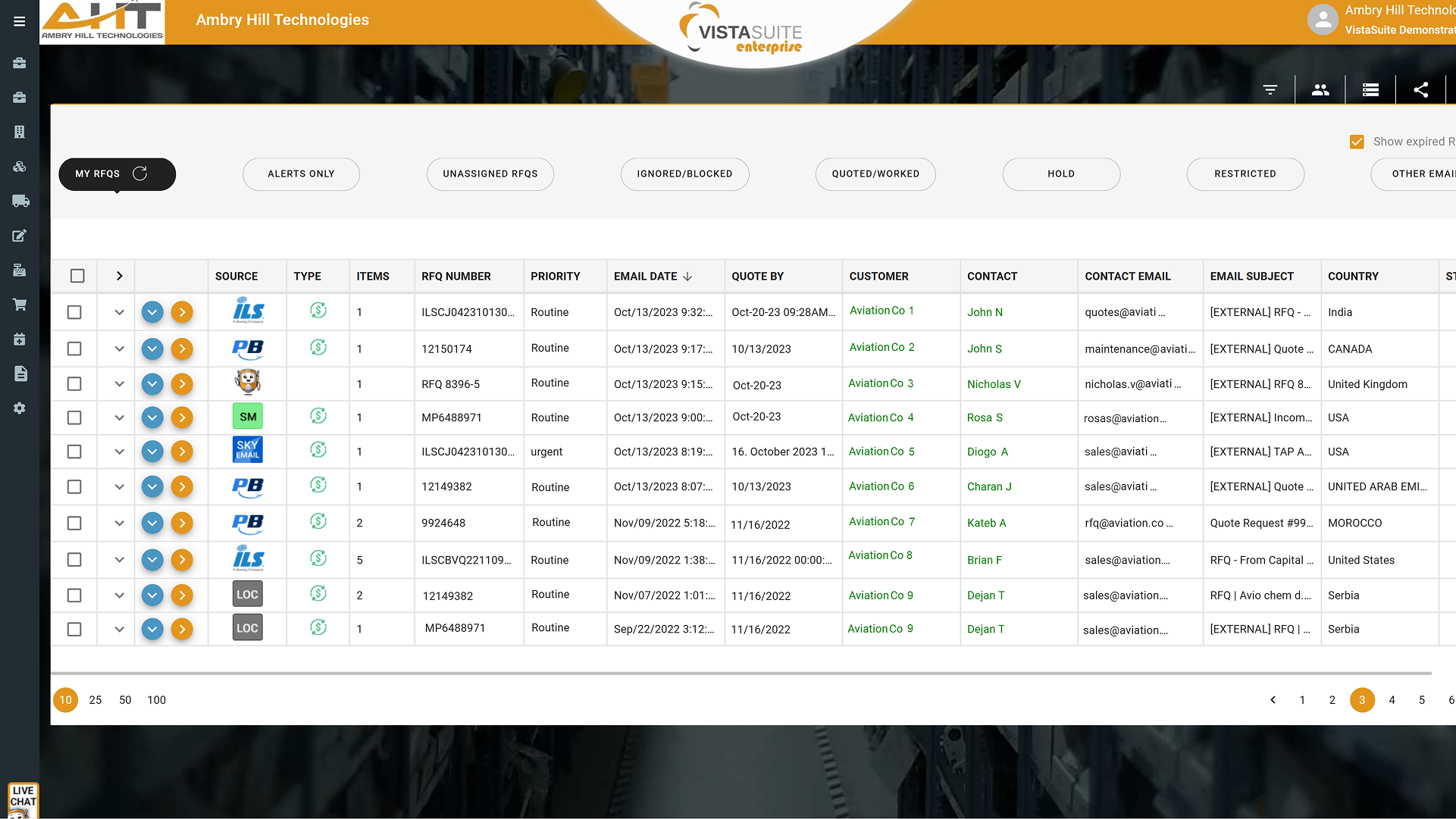Select the checkbox for RFQ 8396-5 row
This screenshot has width=1456, height=819.
click(74, 384)
